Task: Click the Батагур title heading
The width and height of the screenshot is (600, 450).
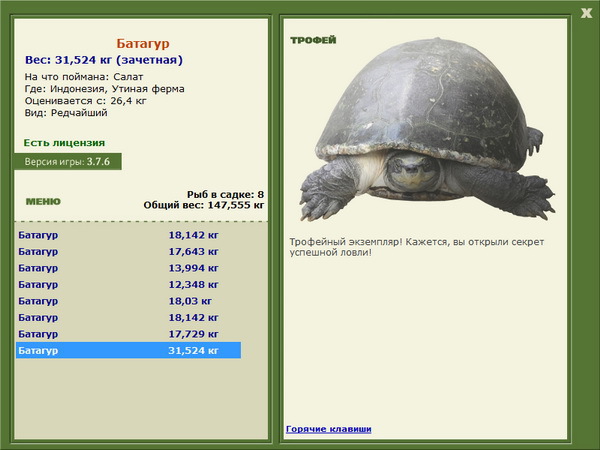Action: [143, 43]
